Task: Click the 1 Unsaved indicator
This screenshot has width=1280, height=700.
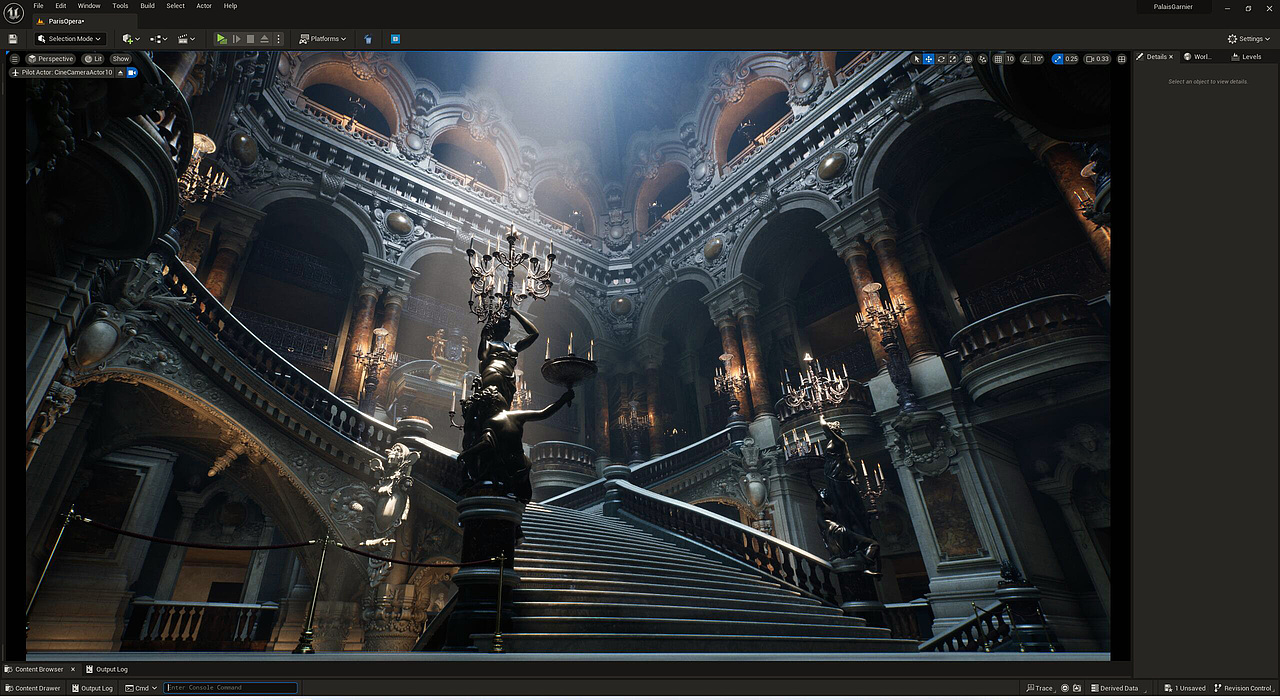Action: click(1185, 688)
